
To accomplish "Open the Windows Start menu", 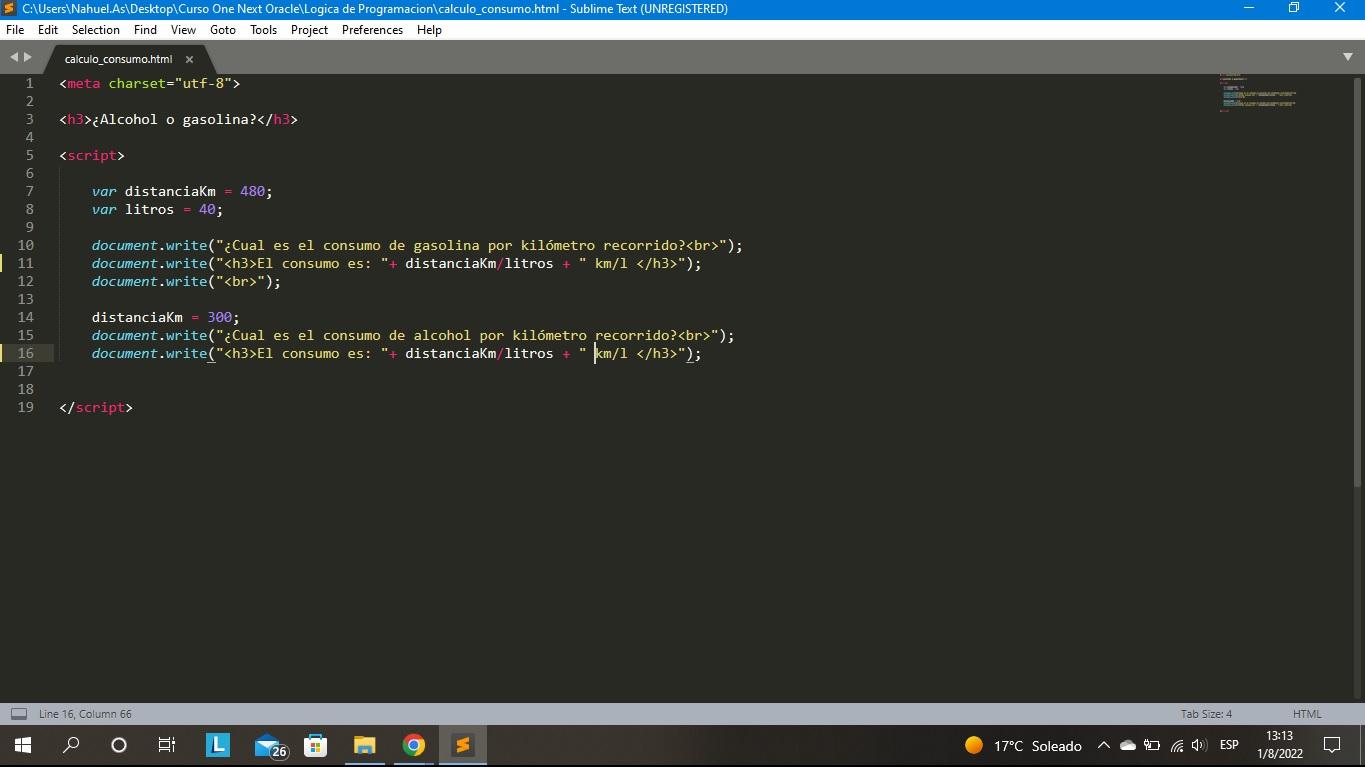I will tap(22, 745).
